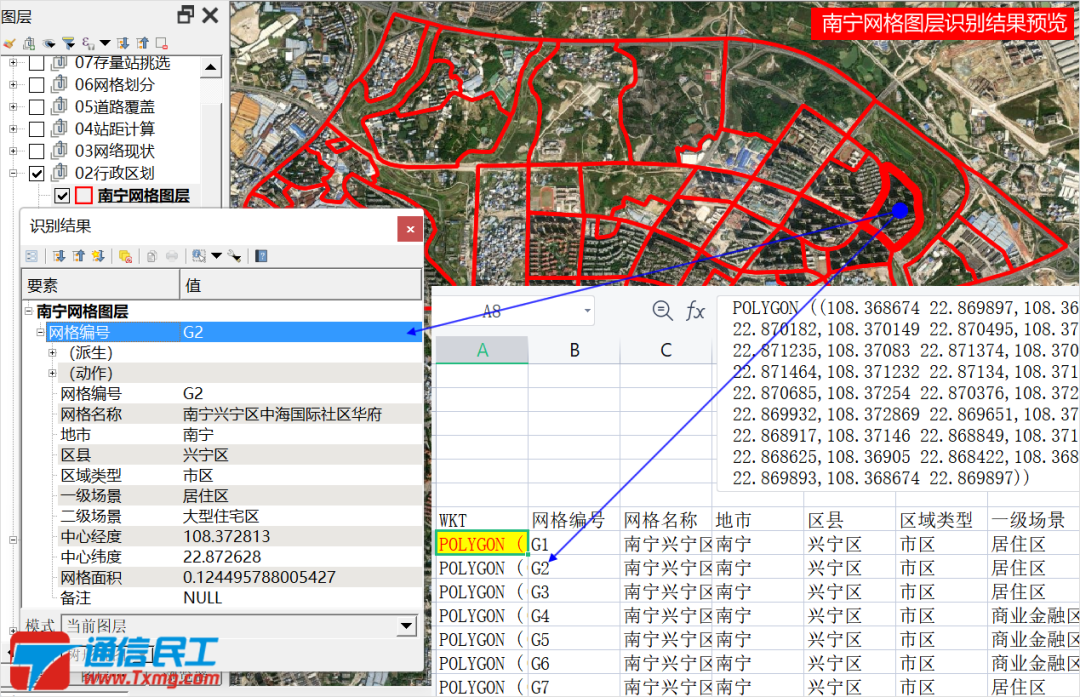Click the copy feature icon in 识别结果
Image resolution: width=1080 pixels, height=697 pixels.
tap(150, 256)
